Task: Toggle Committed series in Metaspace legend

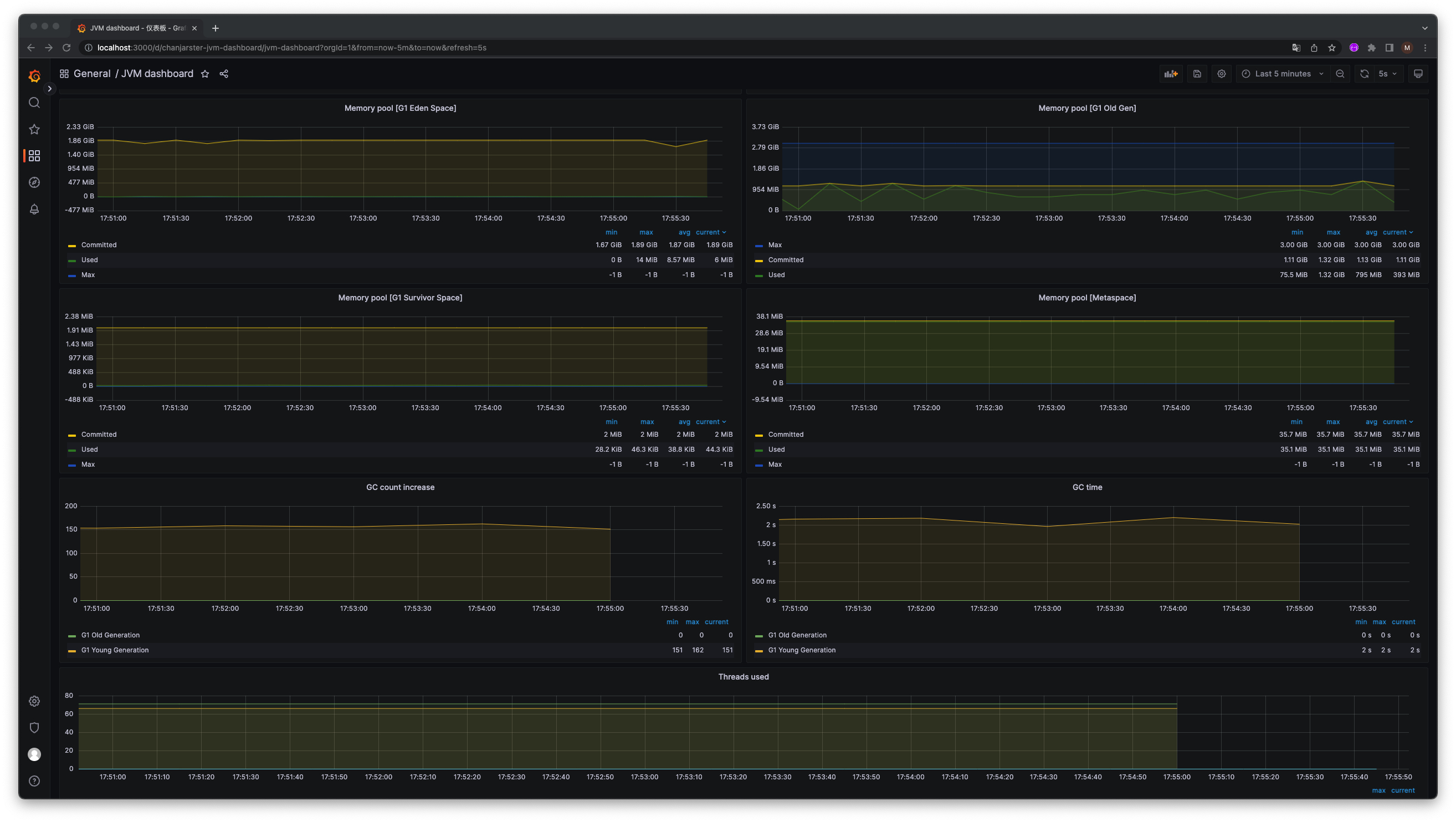Action: click(786, 435)
